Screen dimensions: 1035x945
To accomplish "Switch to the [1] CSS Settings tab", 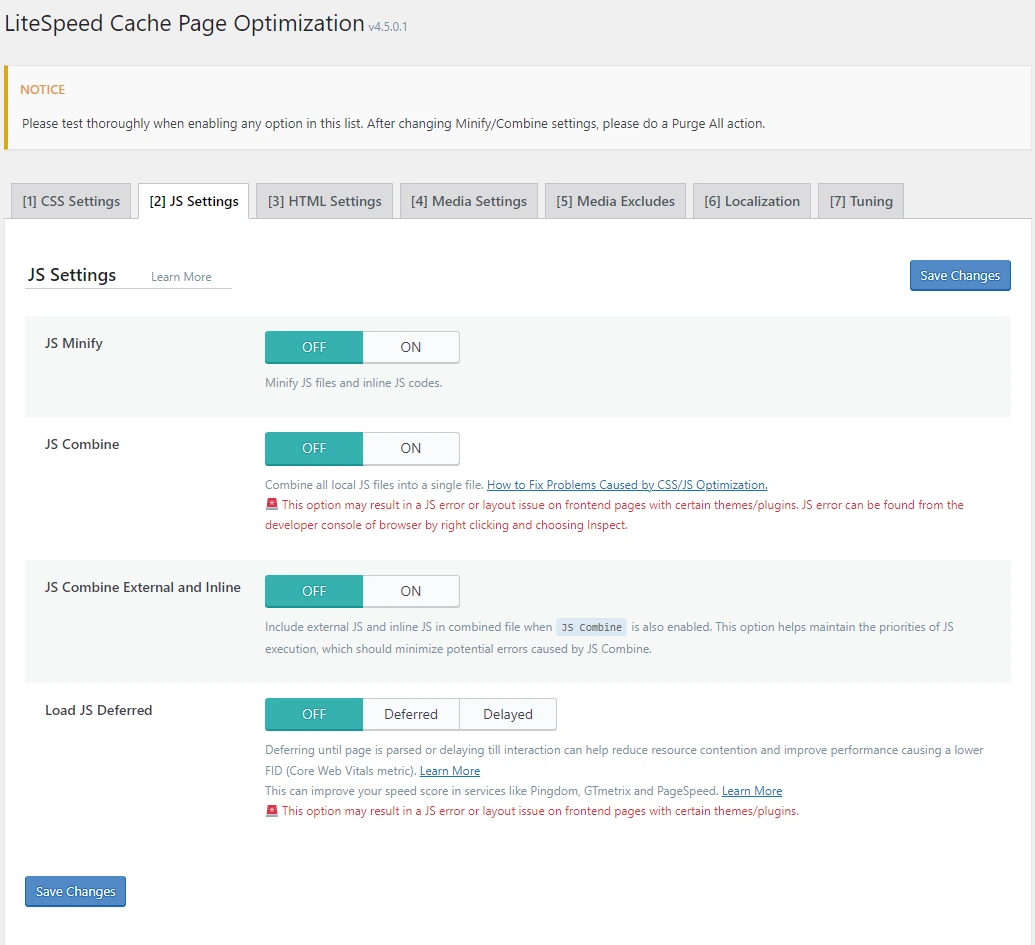I will pos(71,201).
